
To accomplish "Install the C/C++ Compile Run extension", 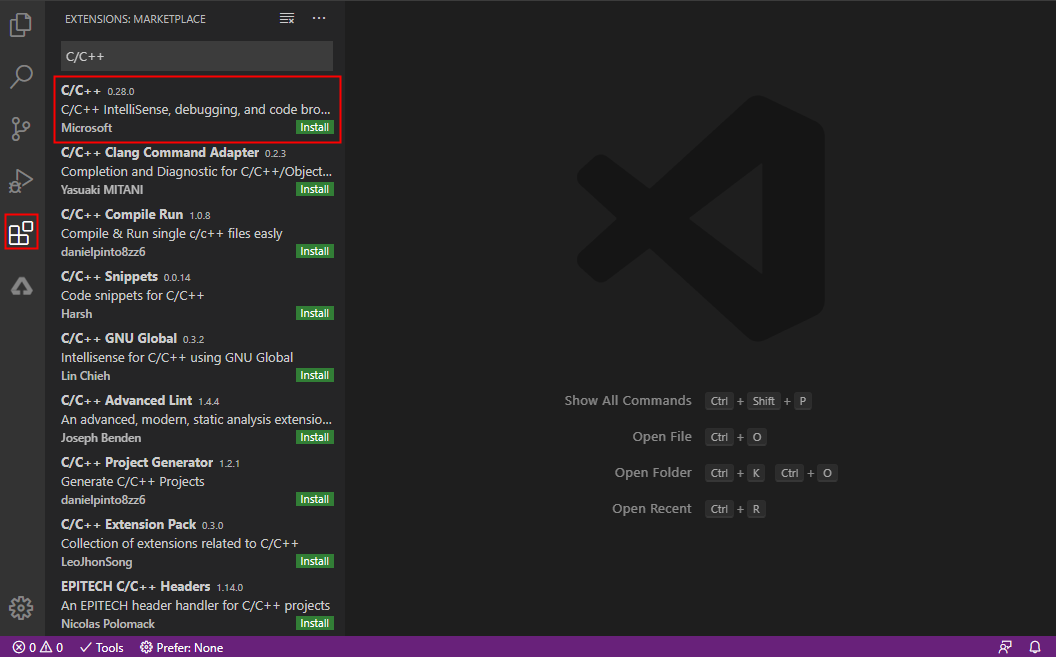I will 314,251.
